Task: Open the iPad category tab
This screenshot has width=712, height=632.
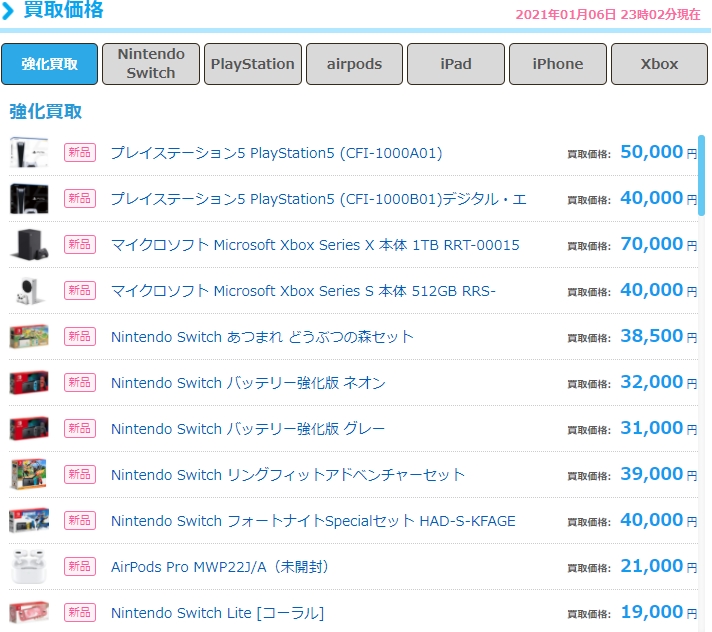Action: click(456, 64)
